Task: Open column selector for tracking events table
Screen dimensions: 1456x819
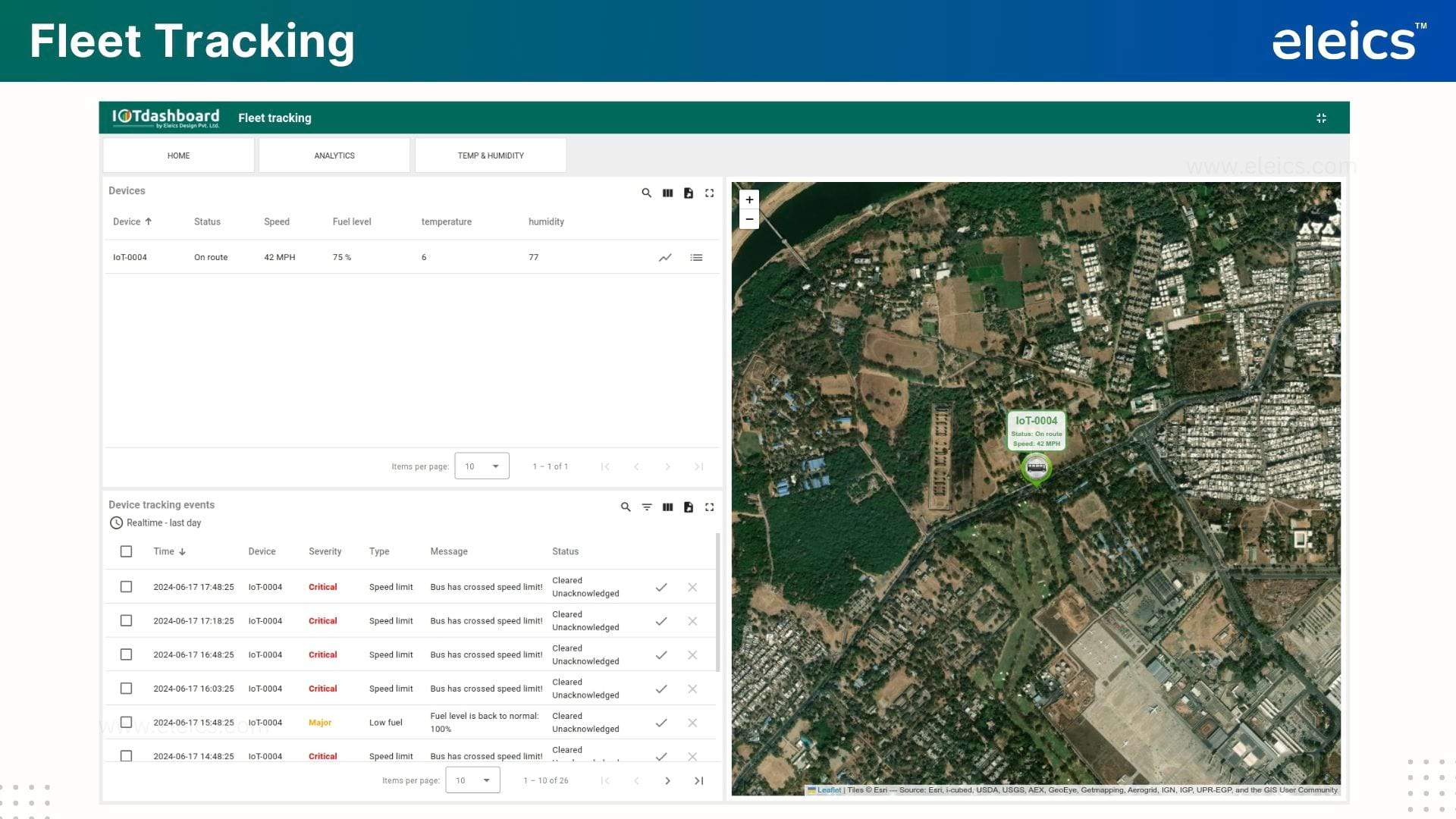Action: coord(667,507)
